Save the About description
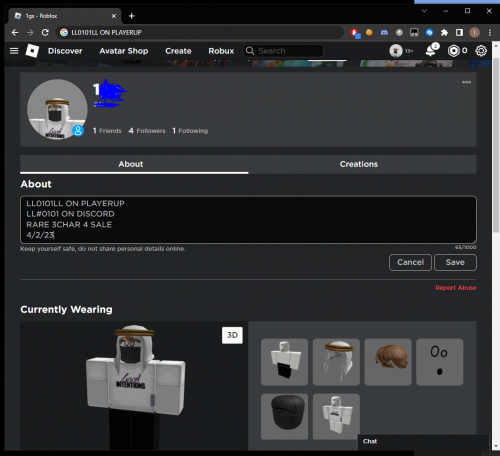This screenshot has width=500, height=456. point(455,262)
